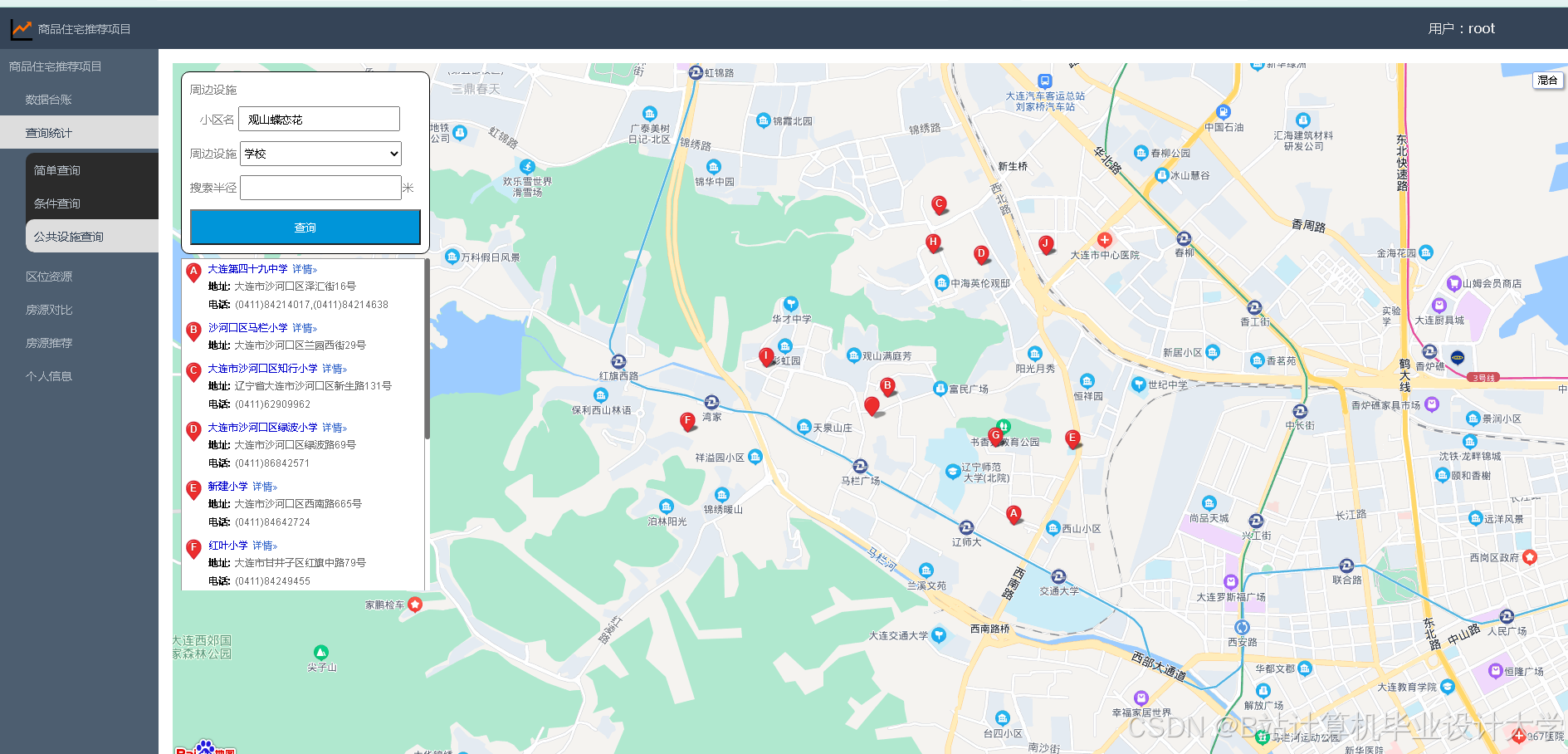Click red map marker D on map
This screenshot has height=754, width=1568.
tap(981, 255)
